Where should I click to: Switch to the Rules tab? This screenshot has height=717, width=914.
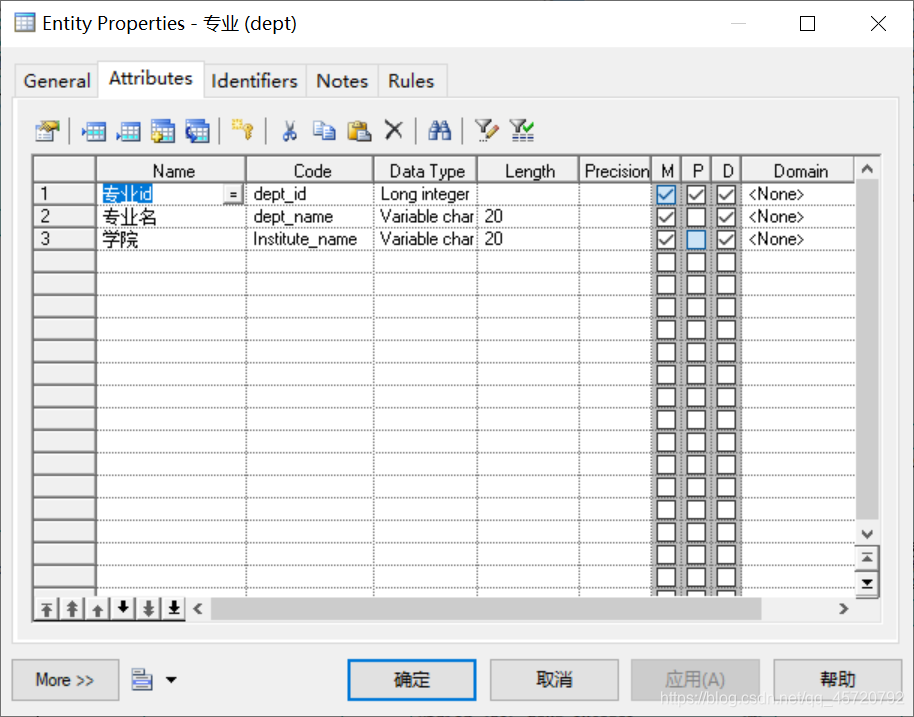tap(412, 81)
